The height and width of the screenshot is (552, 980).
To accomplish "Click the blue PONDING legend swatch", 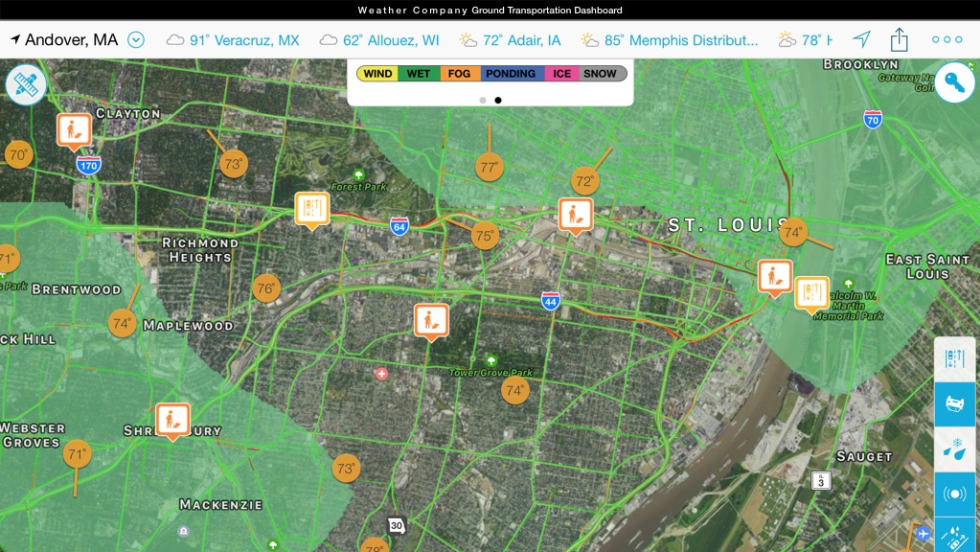I will coord(511,73).
